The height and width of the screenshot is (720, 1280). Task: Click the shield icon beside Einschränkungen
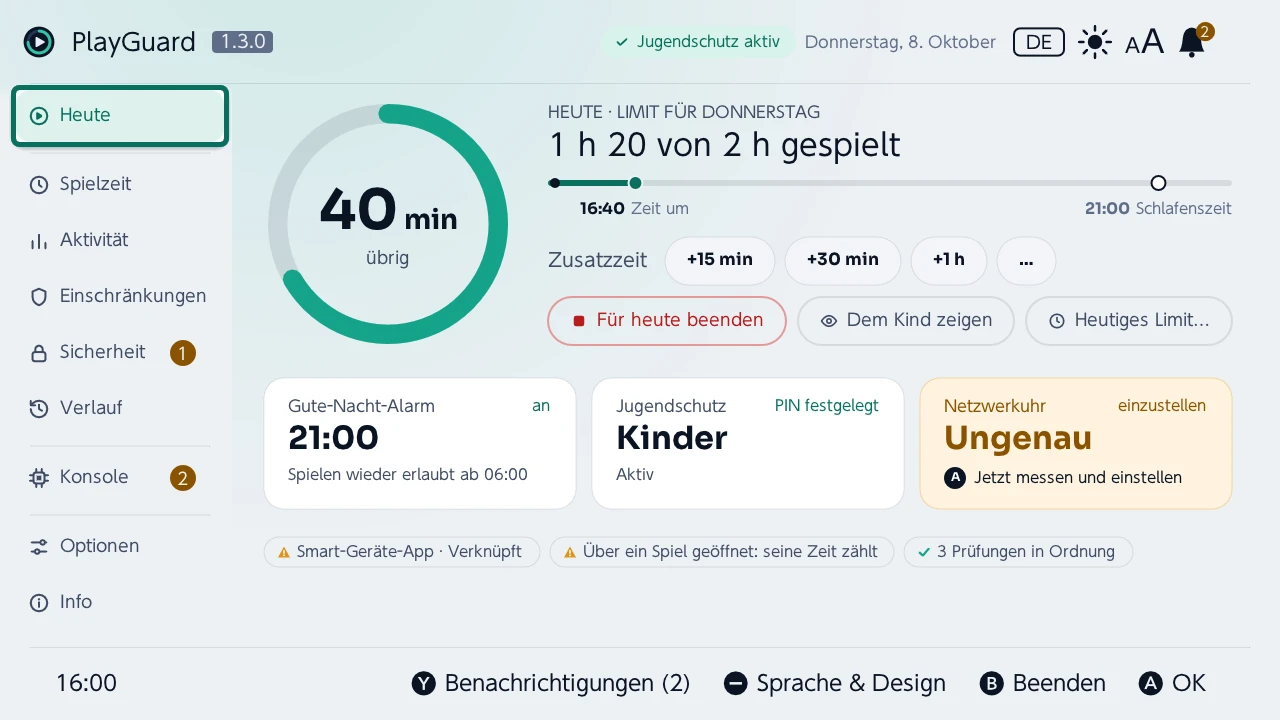(x=39, y=296)
